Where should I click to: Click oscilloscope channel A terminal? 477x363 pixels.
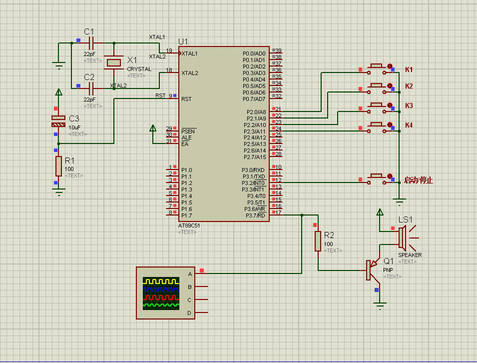point(201,273)
